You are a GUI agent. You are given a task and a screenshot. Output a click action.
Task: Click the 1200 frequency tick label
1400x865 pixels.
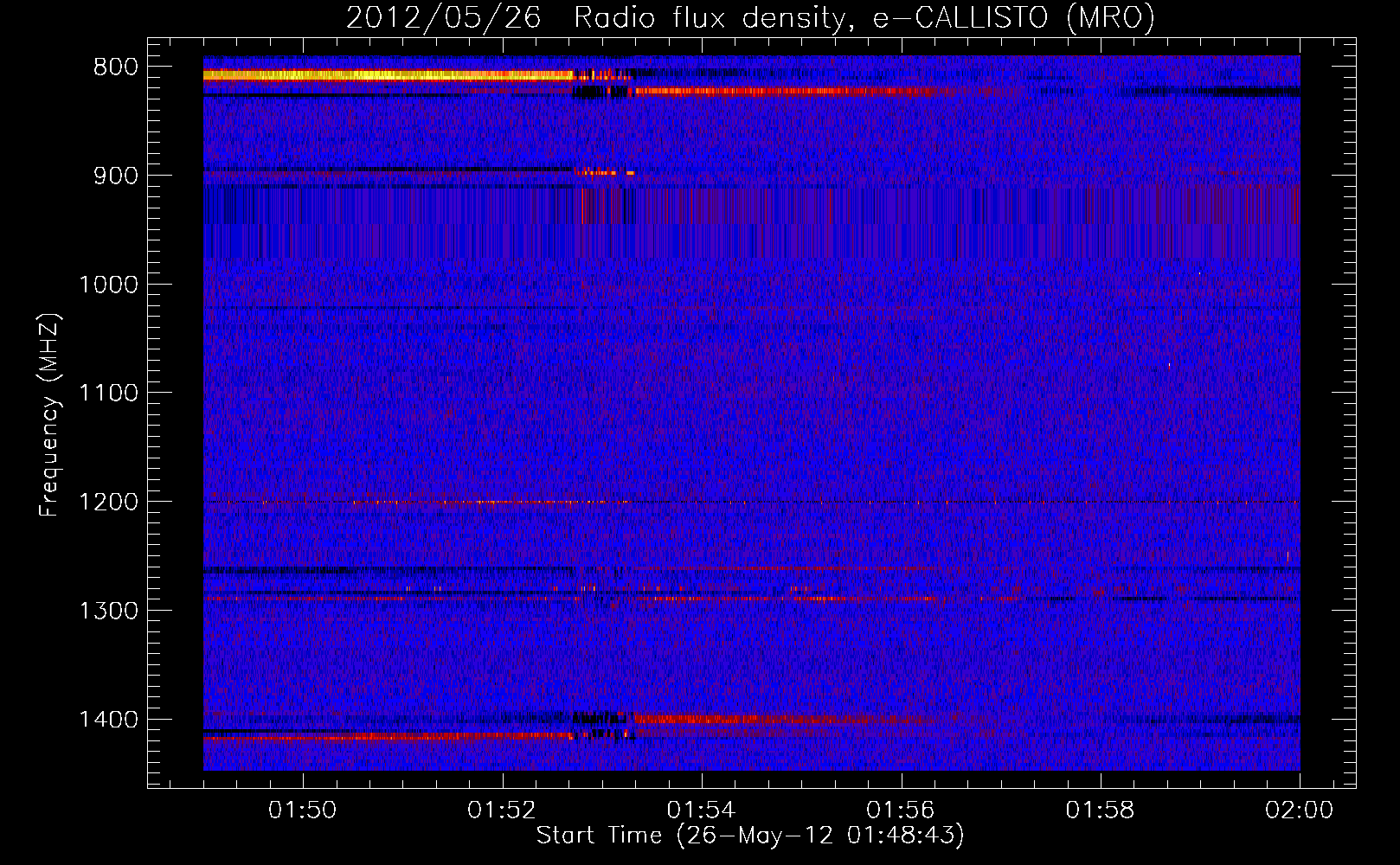click(108, 503)
